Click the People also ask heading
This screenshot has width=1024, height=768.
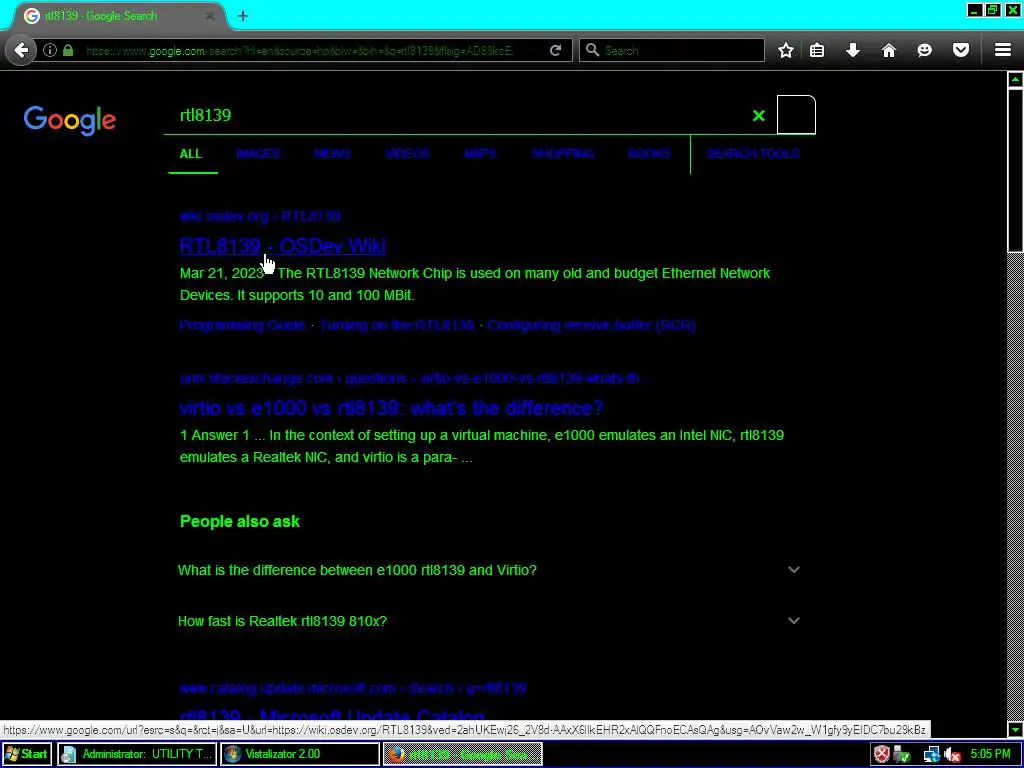click(240, 522)
